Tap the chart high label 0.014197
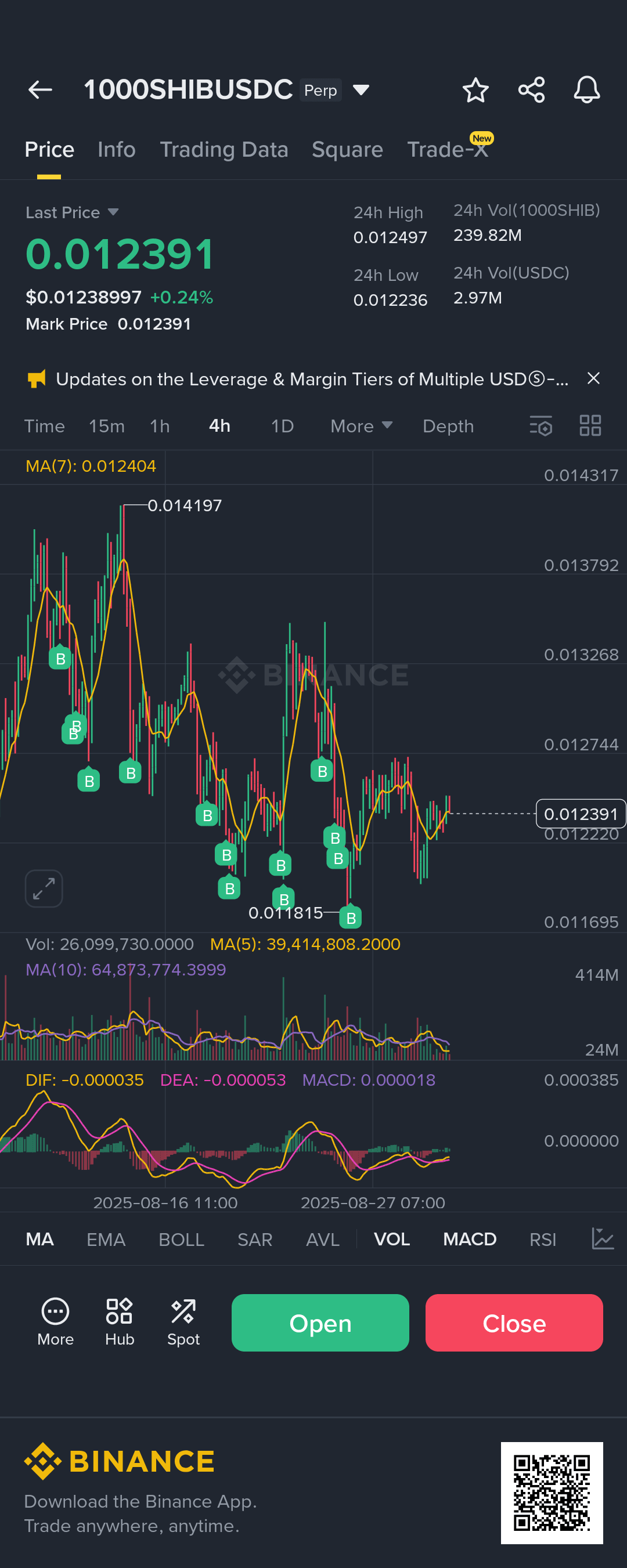Screen dimensions: 627x1568 (185, 505)
